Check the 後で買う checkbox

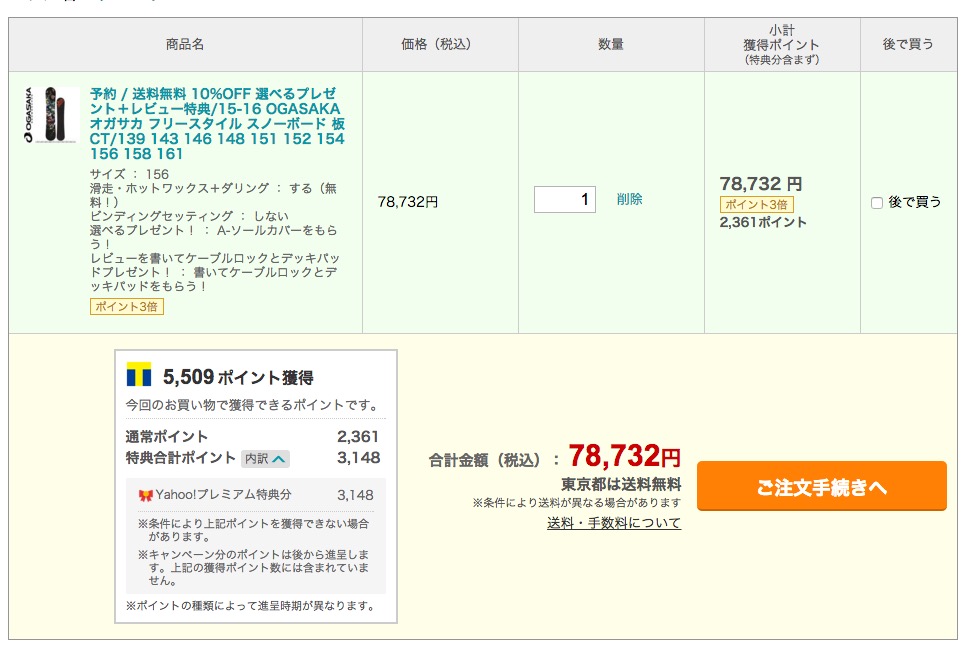click(x=877, y=203)
